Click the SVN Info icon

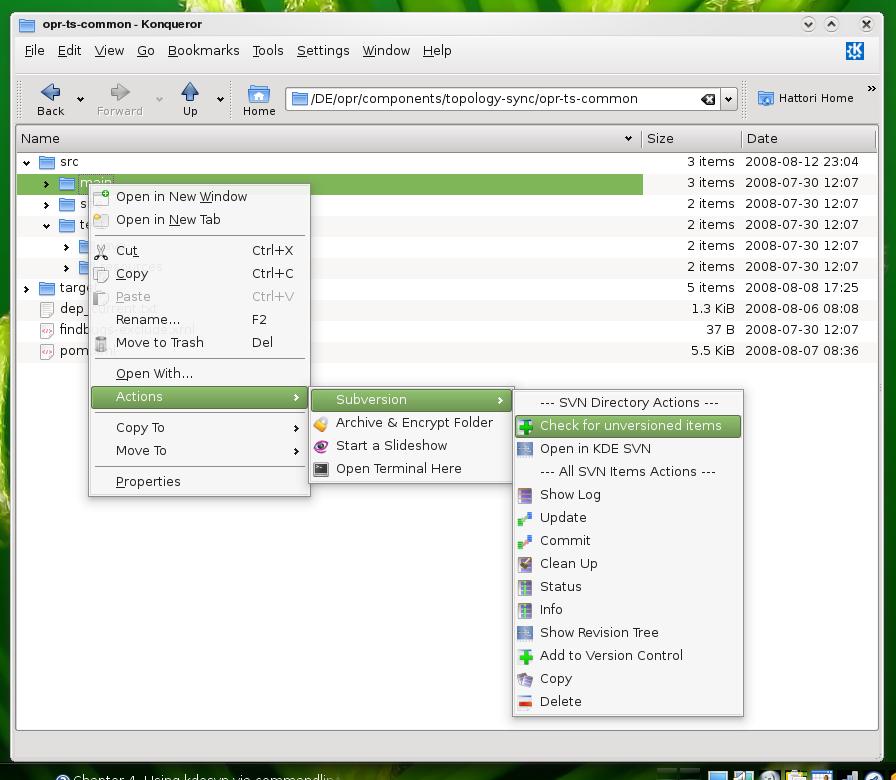coord(525,610)
